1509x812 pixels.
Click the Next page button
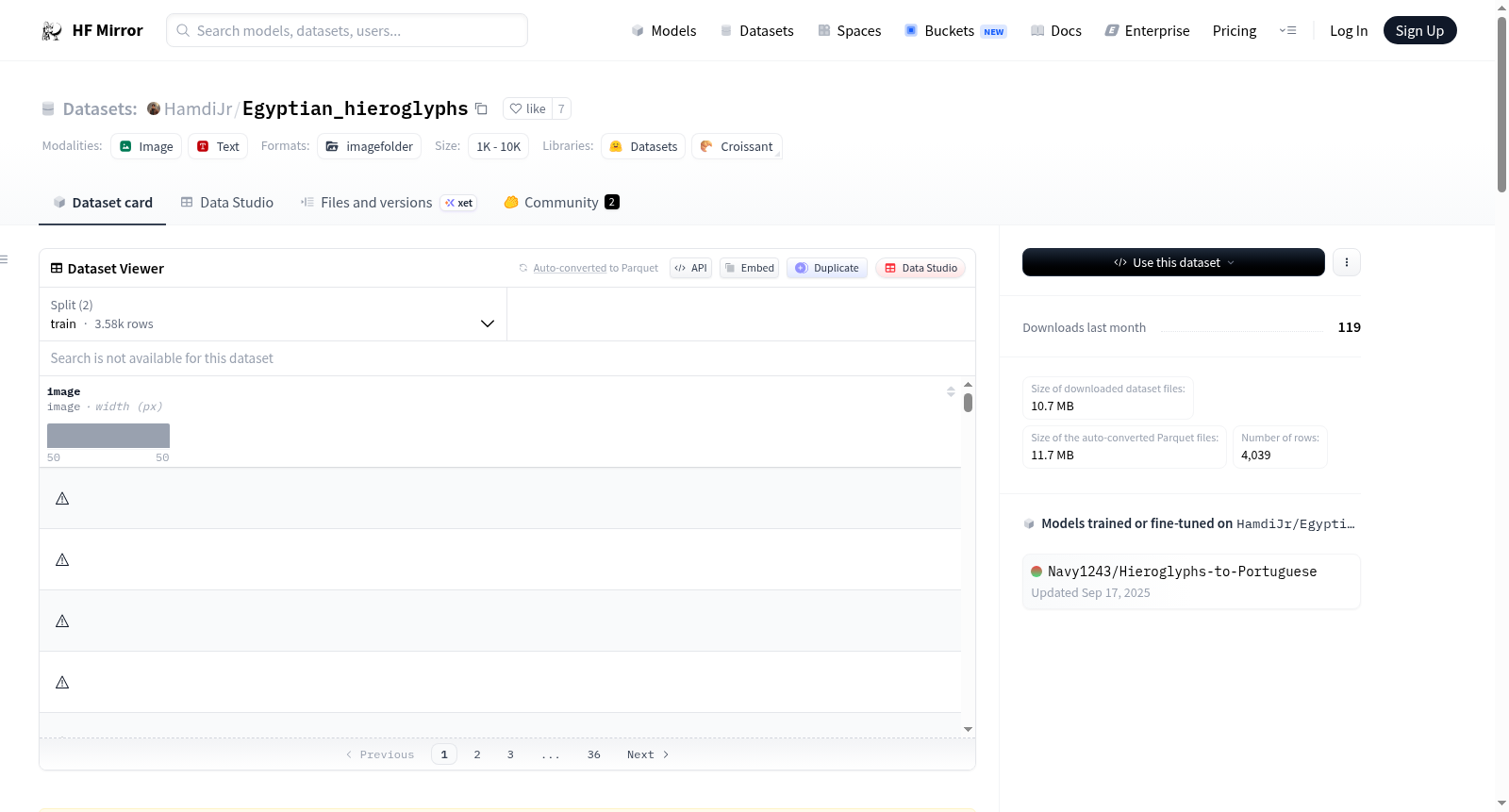(648, 754)
